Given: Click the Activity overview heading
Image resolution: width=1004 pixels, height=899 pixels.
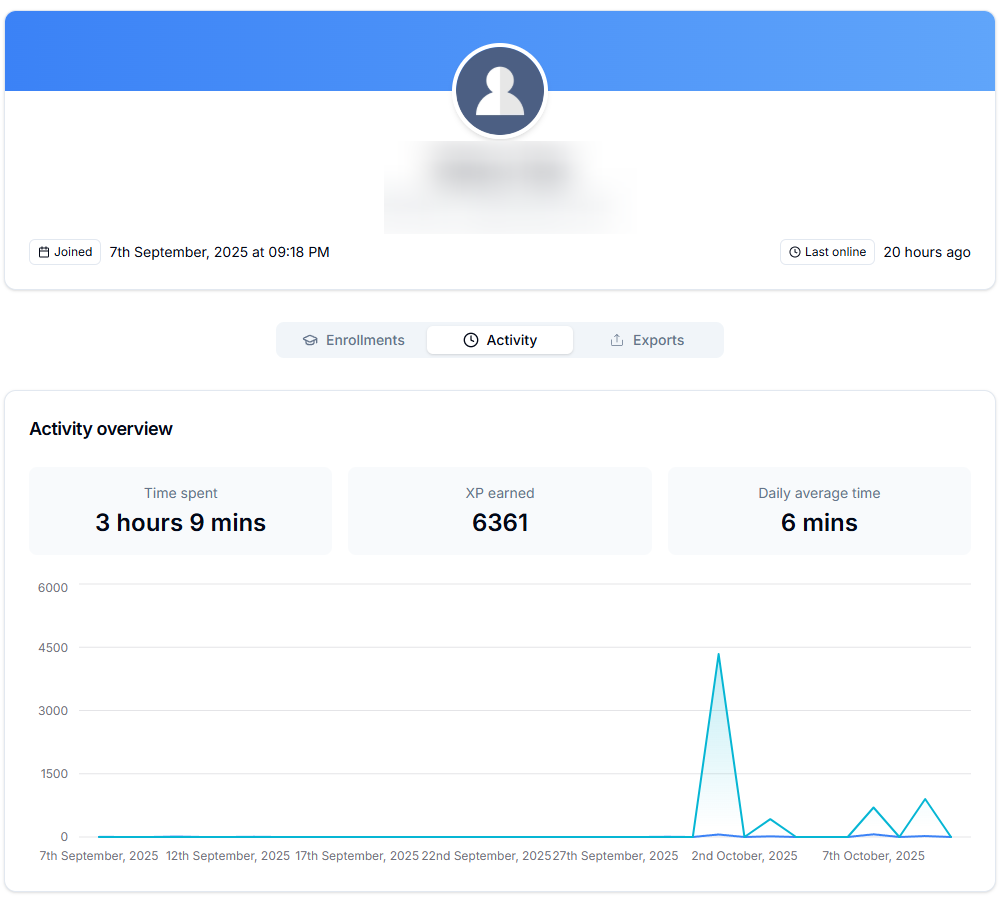Looking at the screenshot, I should 101,429.
